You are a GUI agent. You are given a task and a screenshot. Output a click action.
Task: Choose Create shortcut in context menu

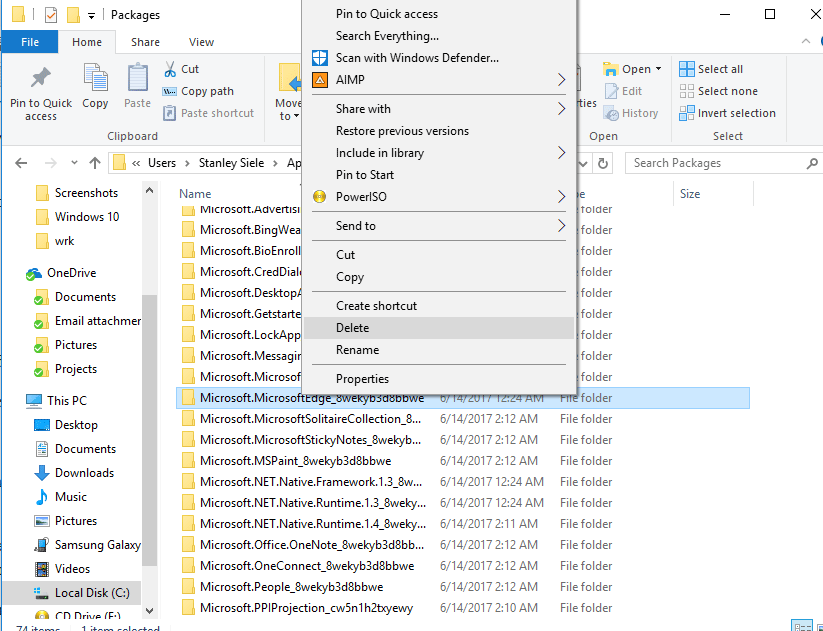[439, 306]
